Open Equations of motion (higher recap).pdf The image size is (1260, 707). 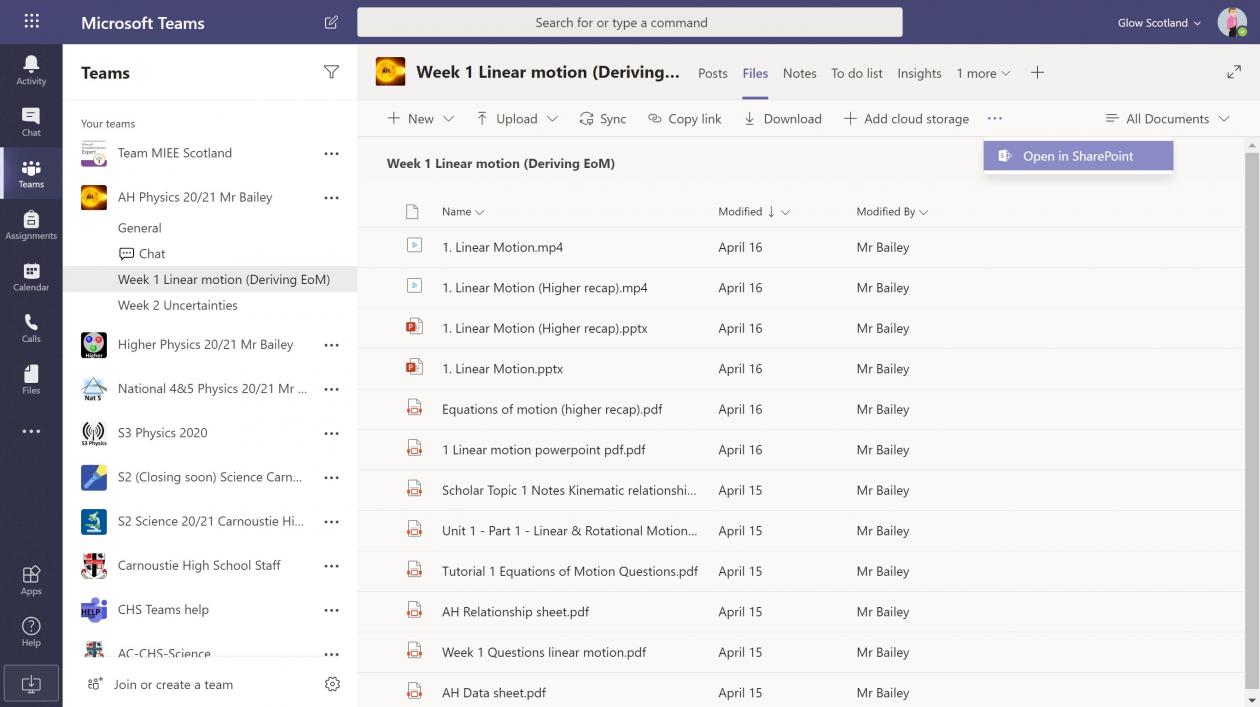pyautogui.click(x=552, y=409)
